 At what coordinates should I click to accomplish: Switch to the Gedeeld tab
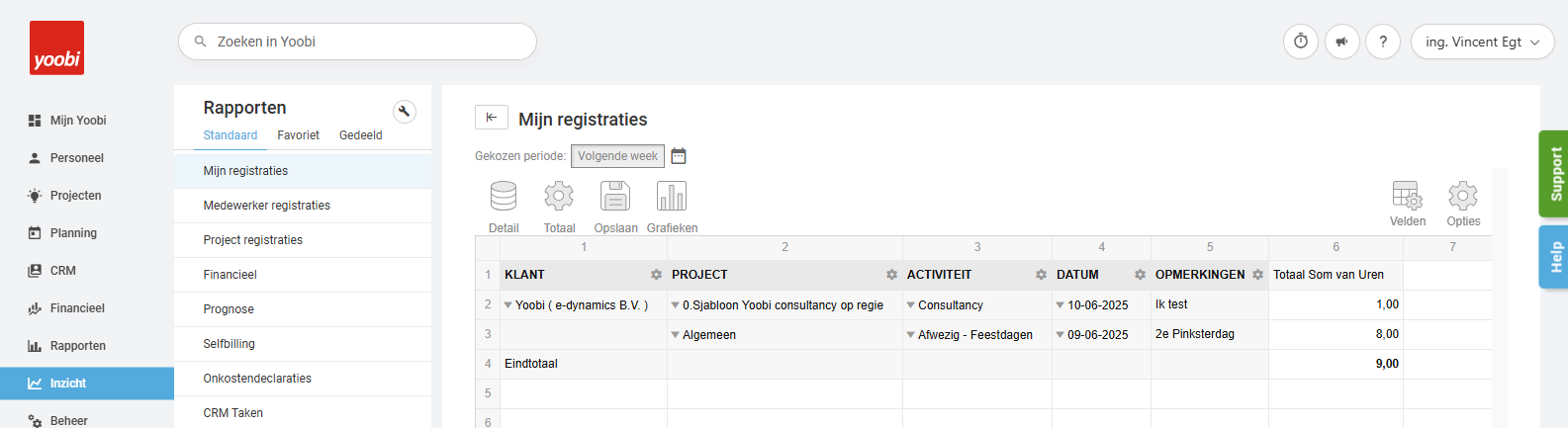(360, 135)
